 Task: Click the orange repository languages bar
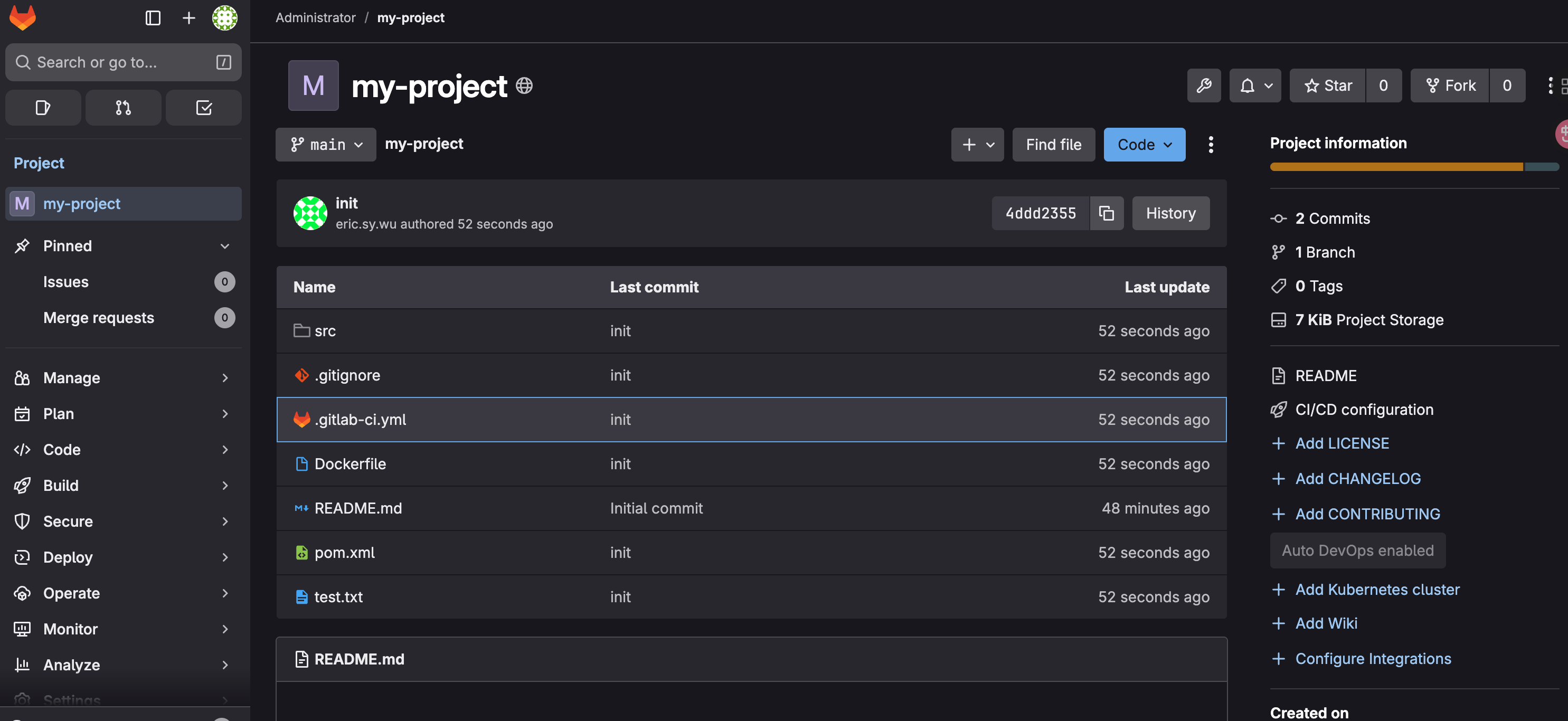point(1396,167)
